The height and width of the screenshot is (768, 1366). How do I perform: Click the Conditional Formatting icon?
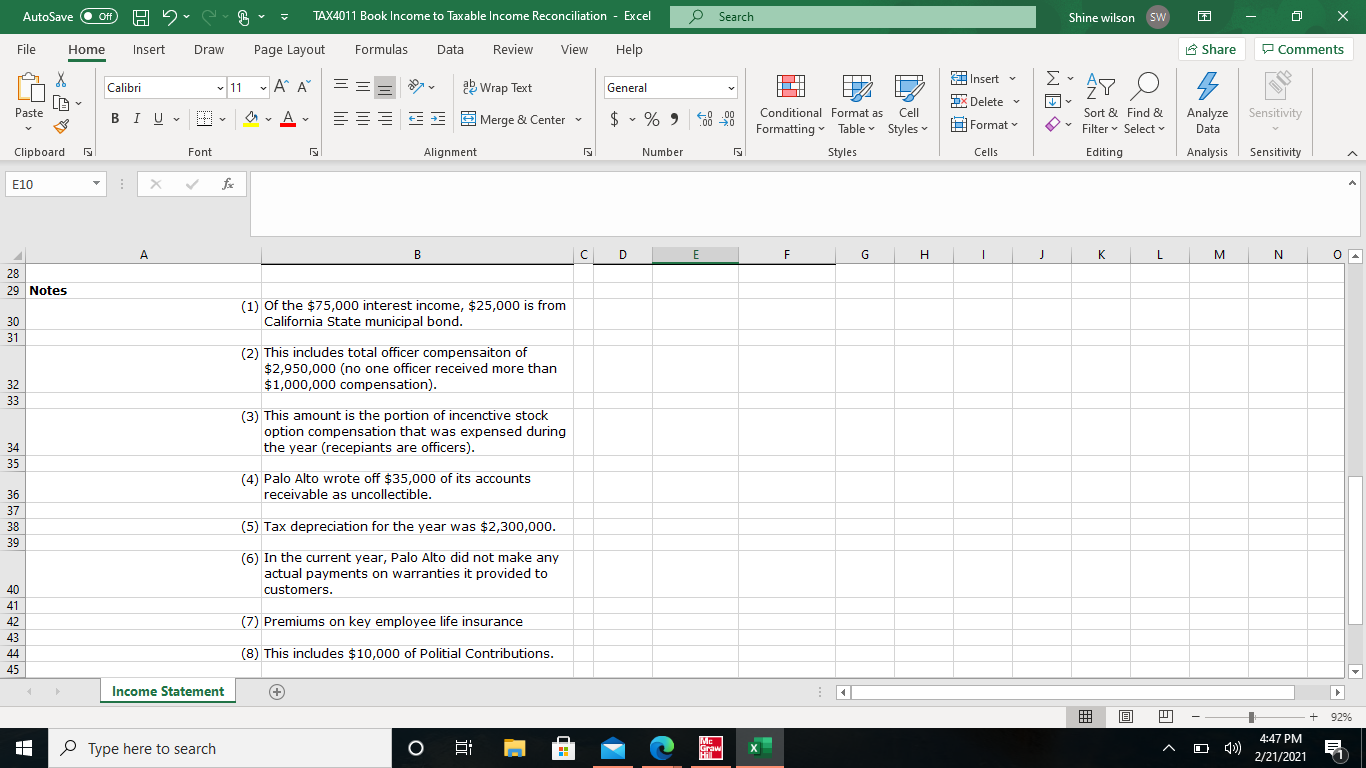(x=790, y=90)
